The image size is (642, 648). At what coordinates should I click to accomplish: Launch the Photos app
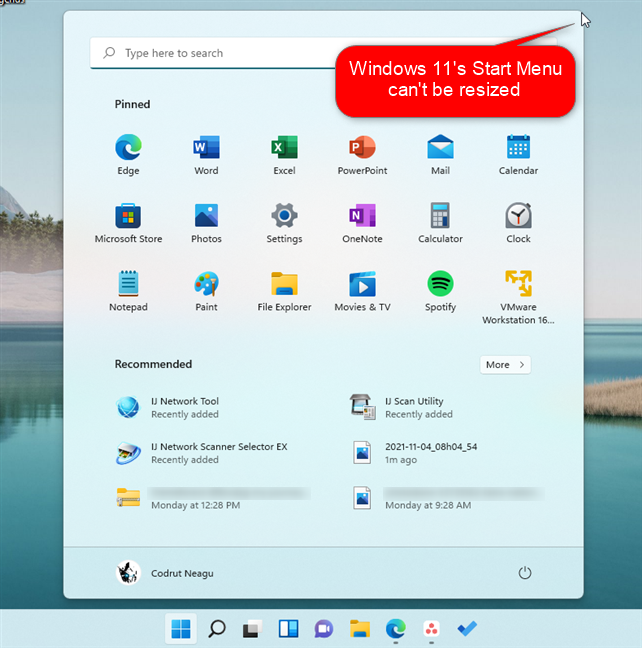coord(206,223)
